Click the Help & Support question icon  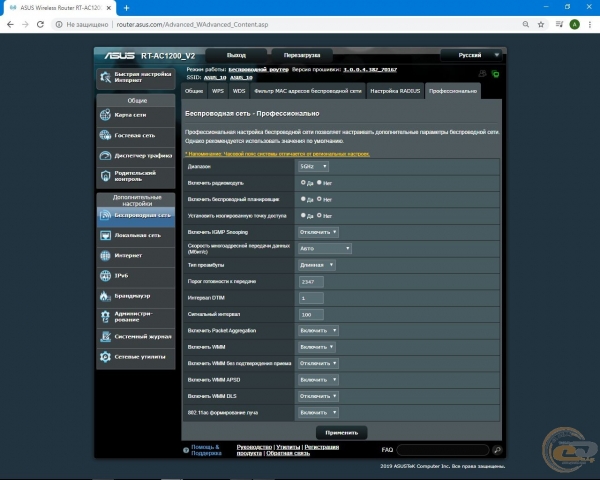click(186, 450)
